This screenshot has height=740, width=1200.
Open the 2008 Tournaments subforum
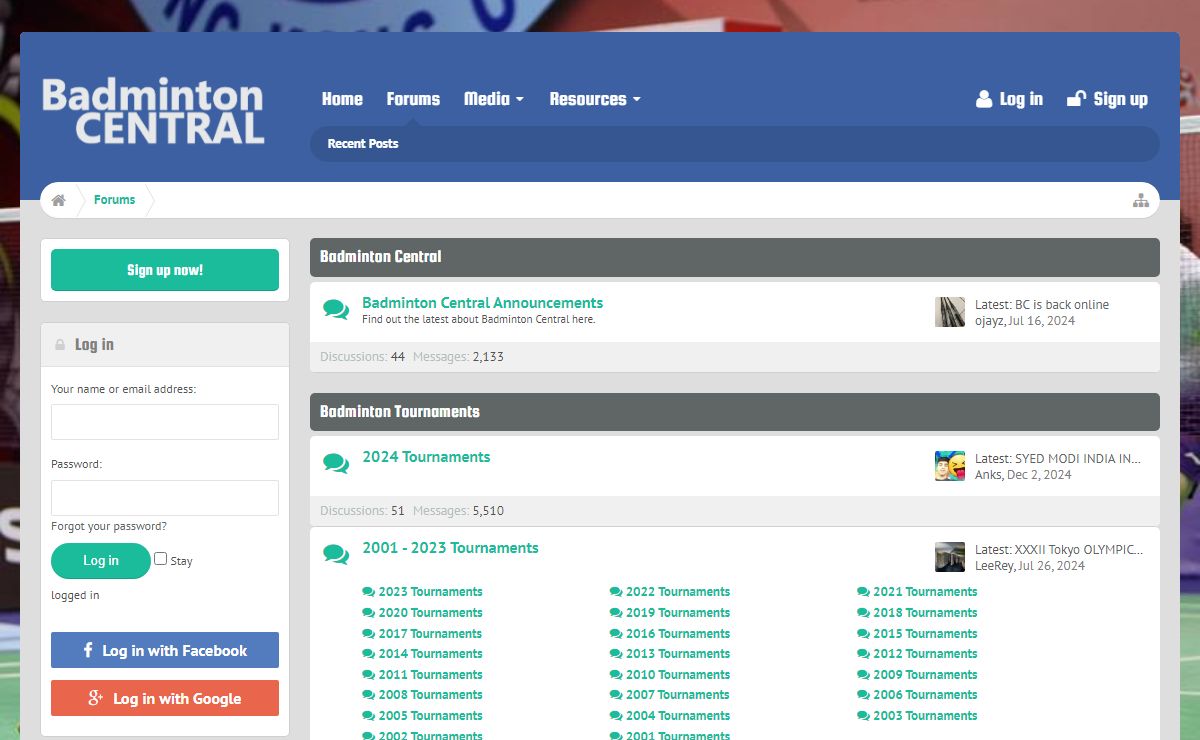tap(431, 695)
